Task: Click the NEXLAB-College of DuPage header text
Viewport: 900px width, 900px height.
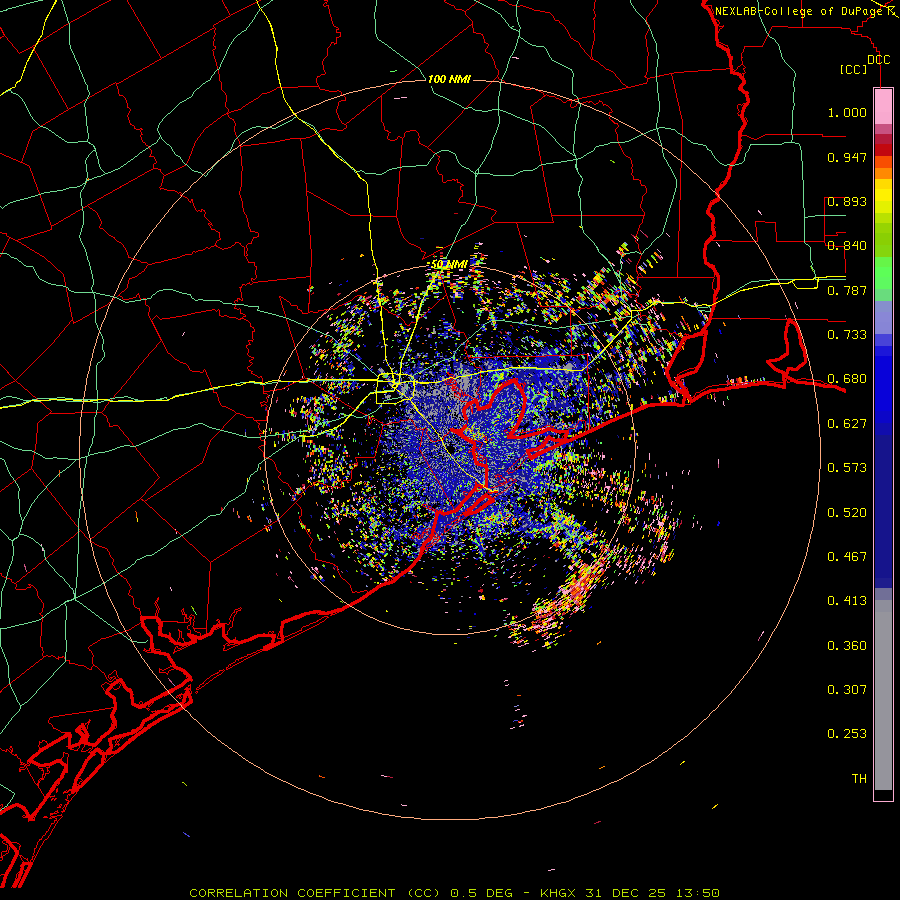Action: pyautogui.click(x=799, y=11)
